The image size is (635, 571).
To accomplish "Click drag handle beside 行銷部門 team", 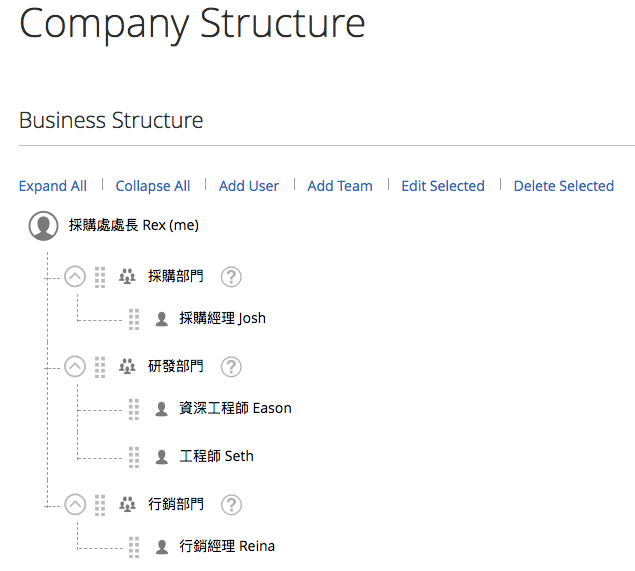I will (100, 505).
